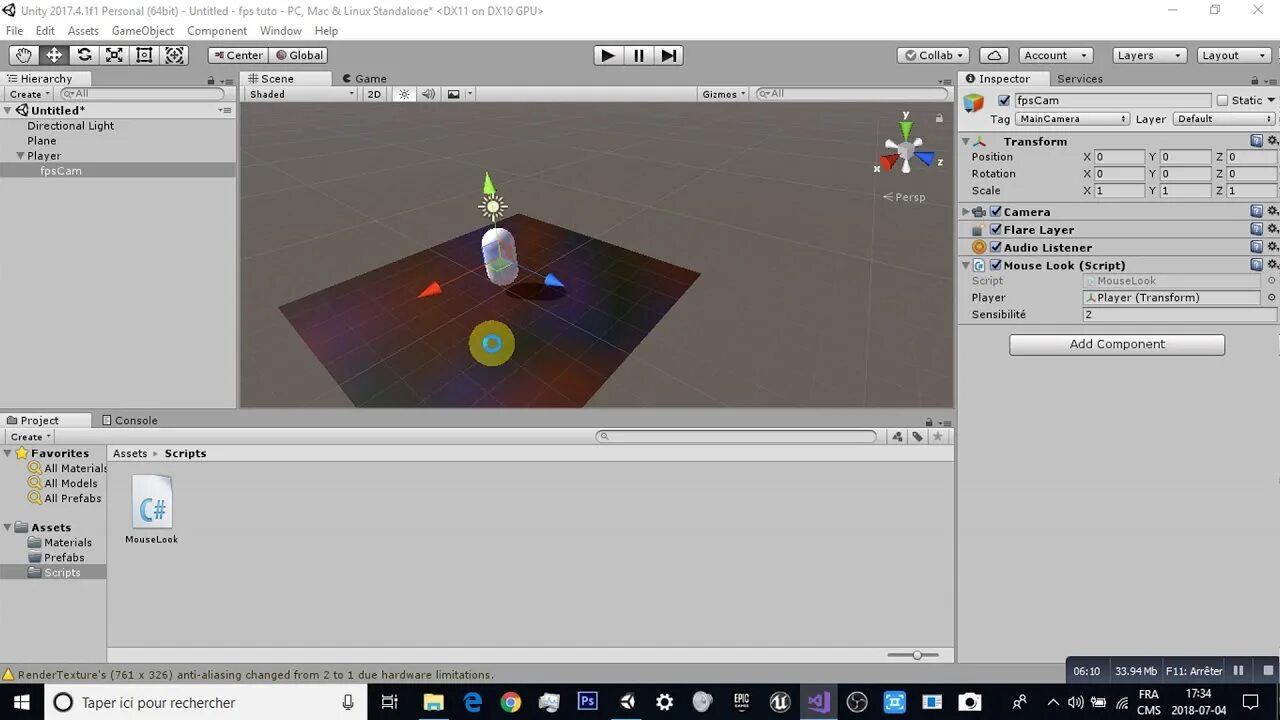
Task: Open the Layout dropdown
Action: [1233, 55]
